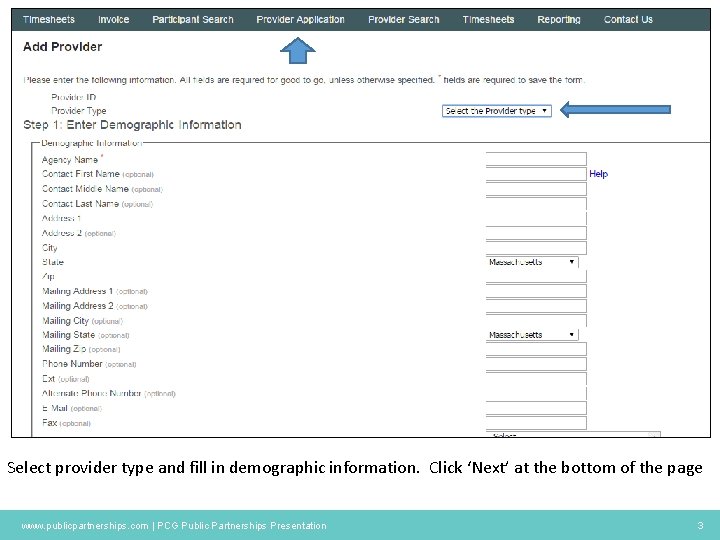
Task: Click the Address 1 input field
Action: tap(536, 218)
